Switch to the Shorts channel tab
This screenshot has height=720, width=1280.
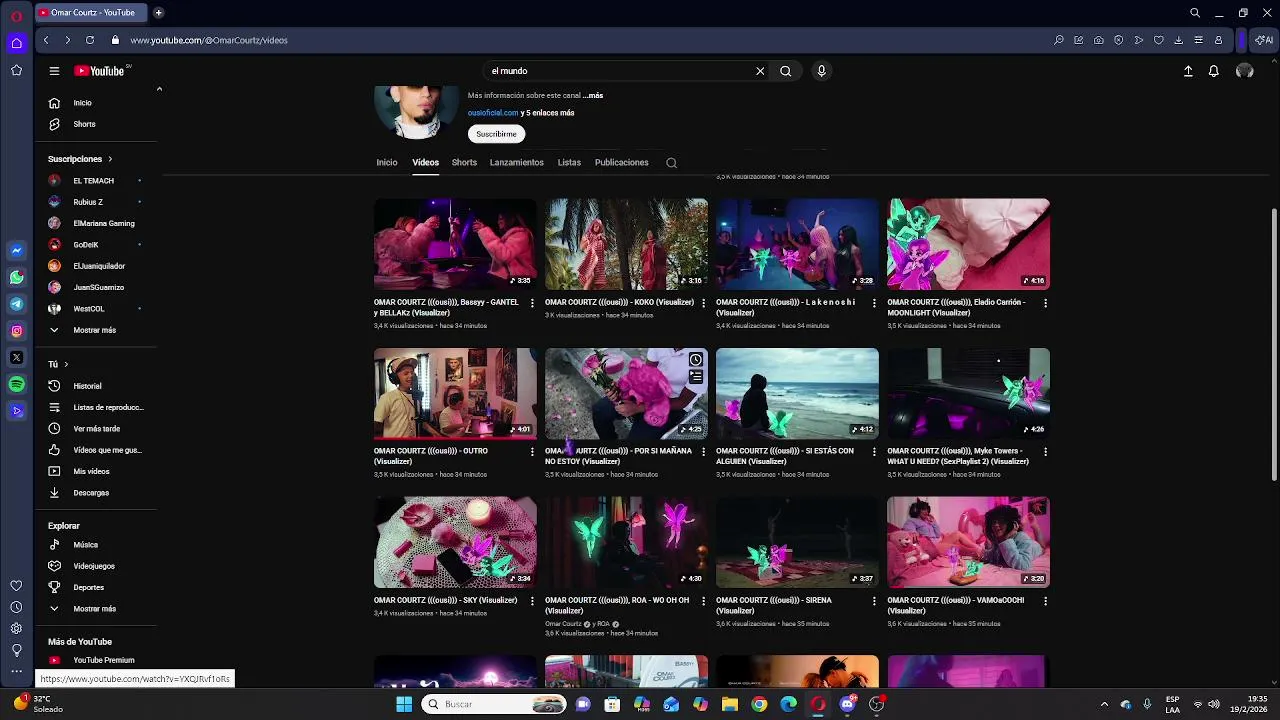pos(464,162)
